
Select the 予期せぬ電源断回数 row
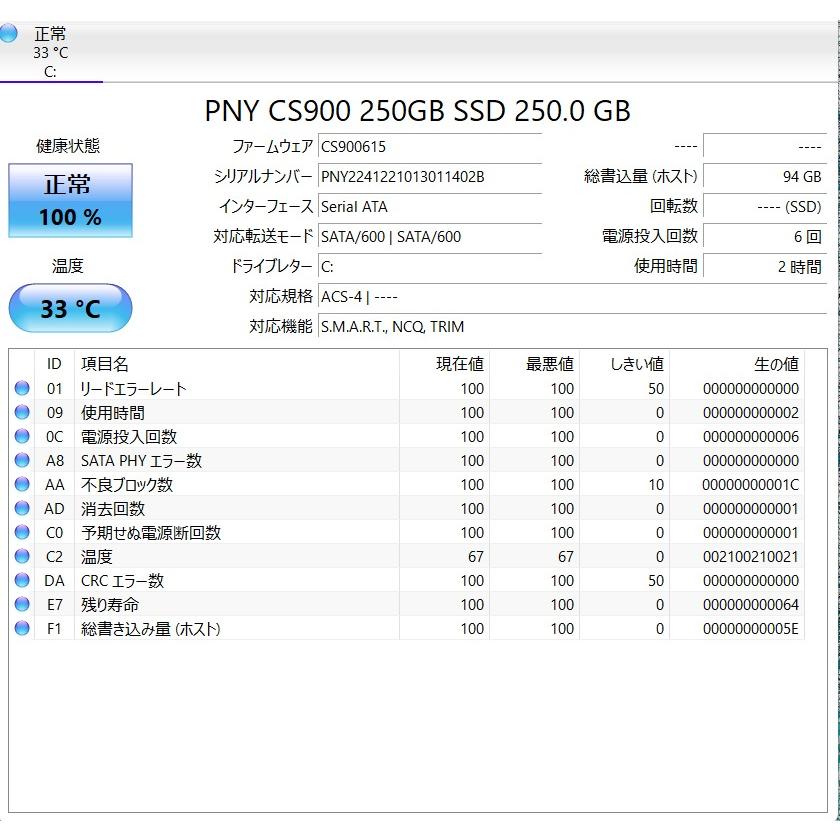407,532
